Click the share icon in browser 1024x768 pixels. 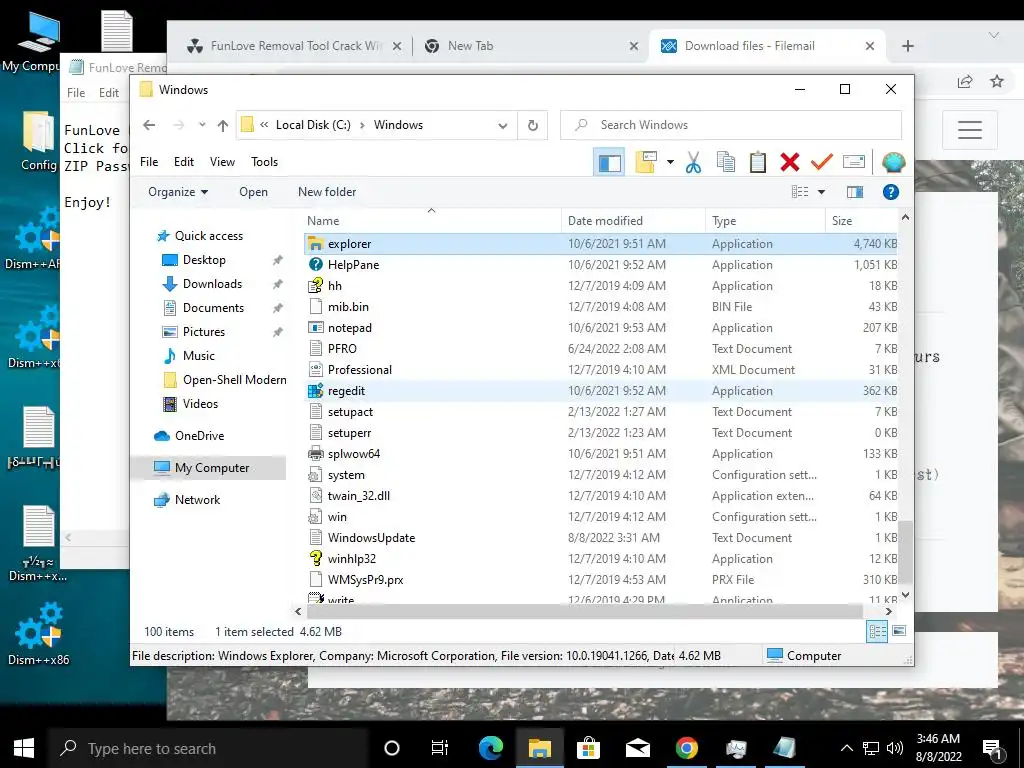tap(965, 81)
